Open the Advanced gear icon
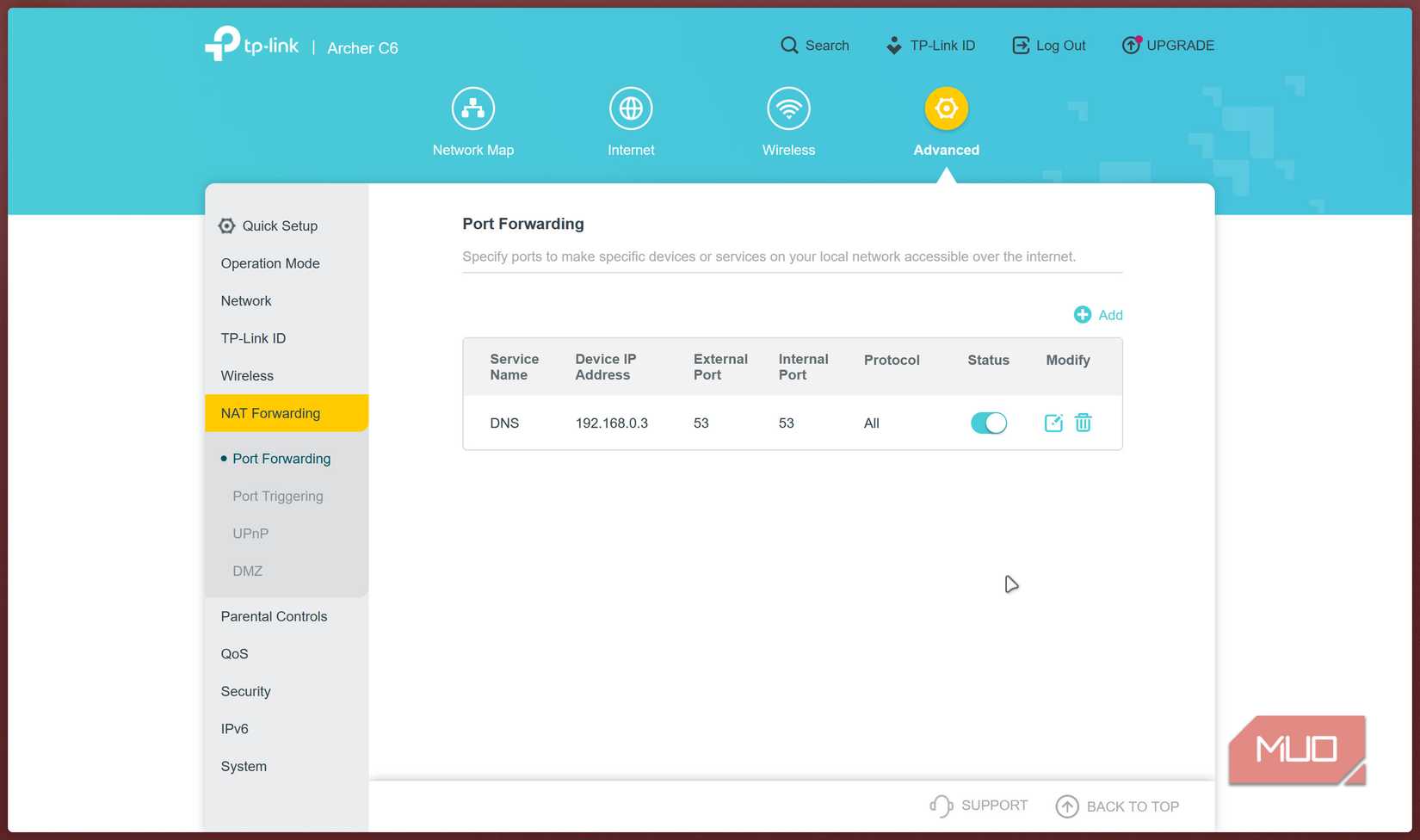 click(947, 108)
